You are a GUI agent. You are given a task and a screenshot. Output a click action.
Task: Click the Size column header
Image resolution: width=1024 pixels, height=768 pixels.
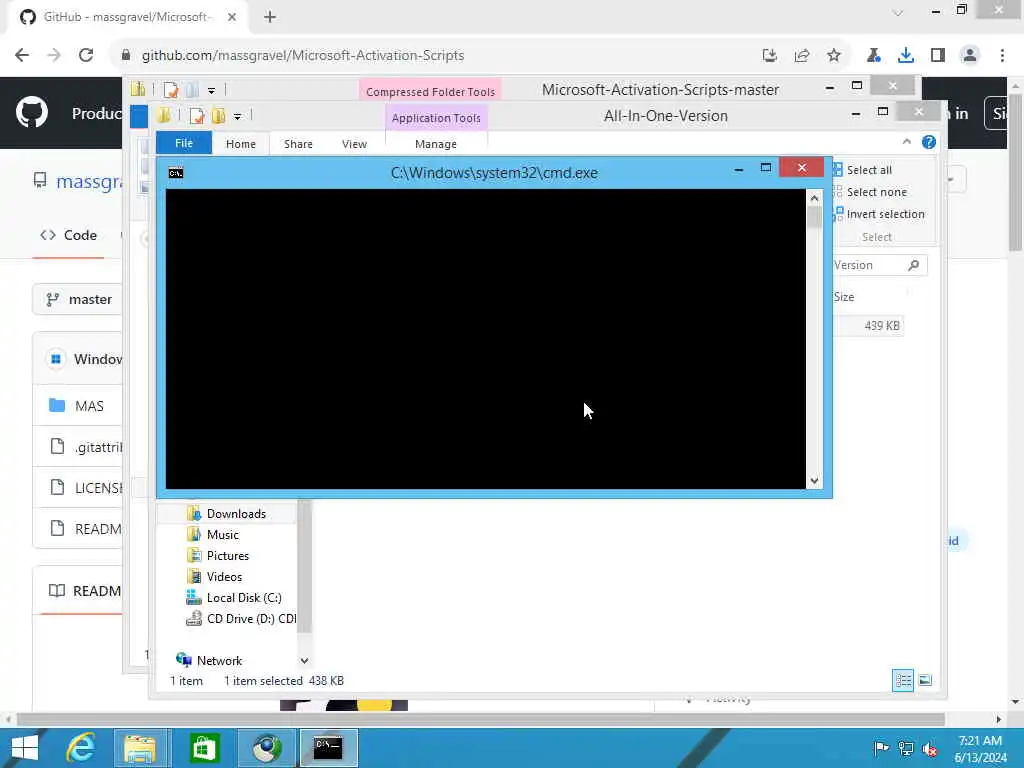coord(843,296)
